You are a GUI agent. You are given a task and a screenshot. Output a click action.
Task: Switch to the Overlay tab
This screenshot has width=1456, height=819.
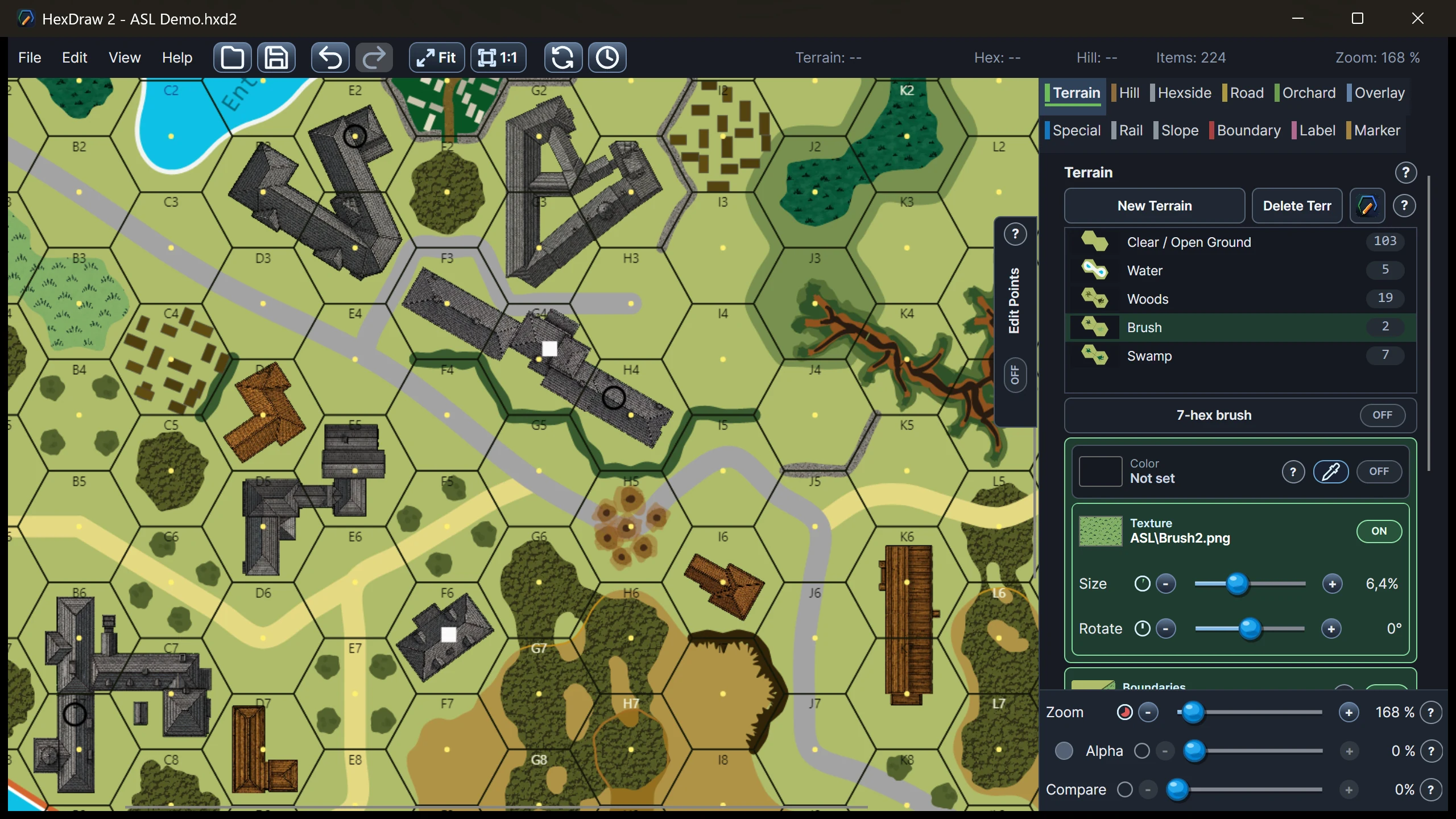(x=1376, y=93)
